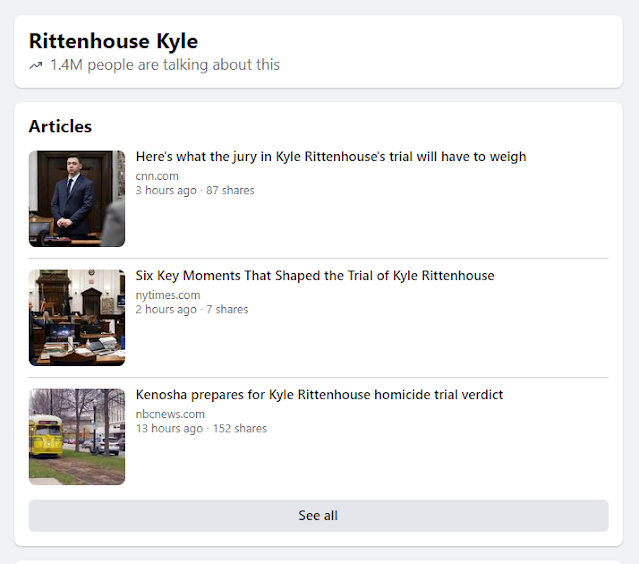Click the cnn.com source label
Image resolution: width=639 pixels, height=564 pixels.
coord(157,176)
